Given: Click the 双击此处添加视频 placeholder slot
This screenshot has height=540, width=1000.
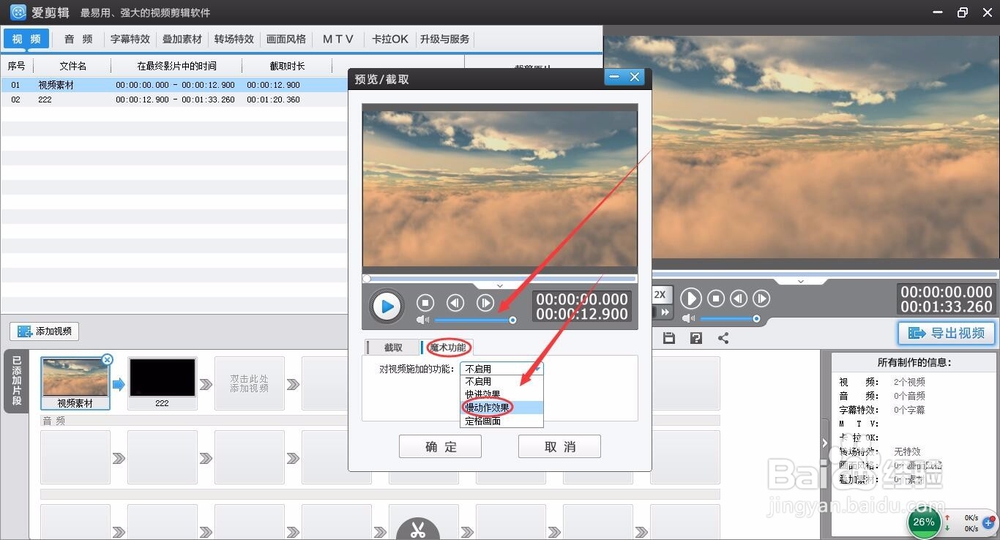Looking at the screenshot, I should (249, 383).
